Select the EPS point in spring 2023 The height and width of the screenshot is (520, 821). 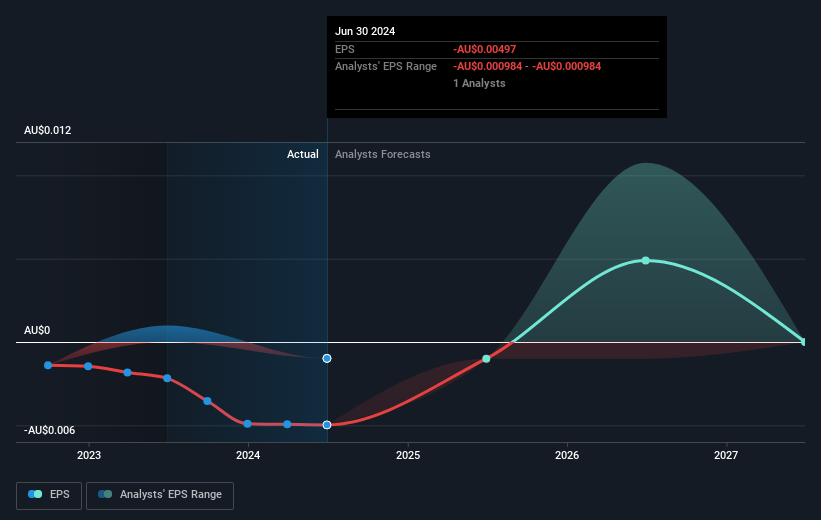(x=127, y=372)
